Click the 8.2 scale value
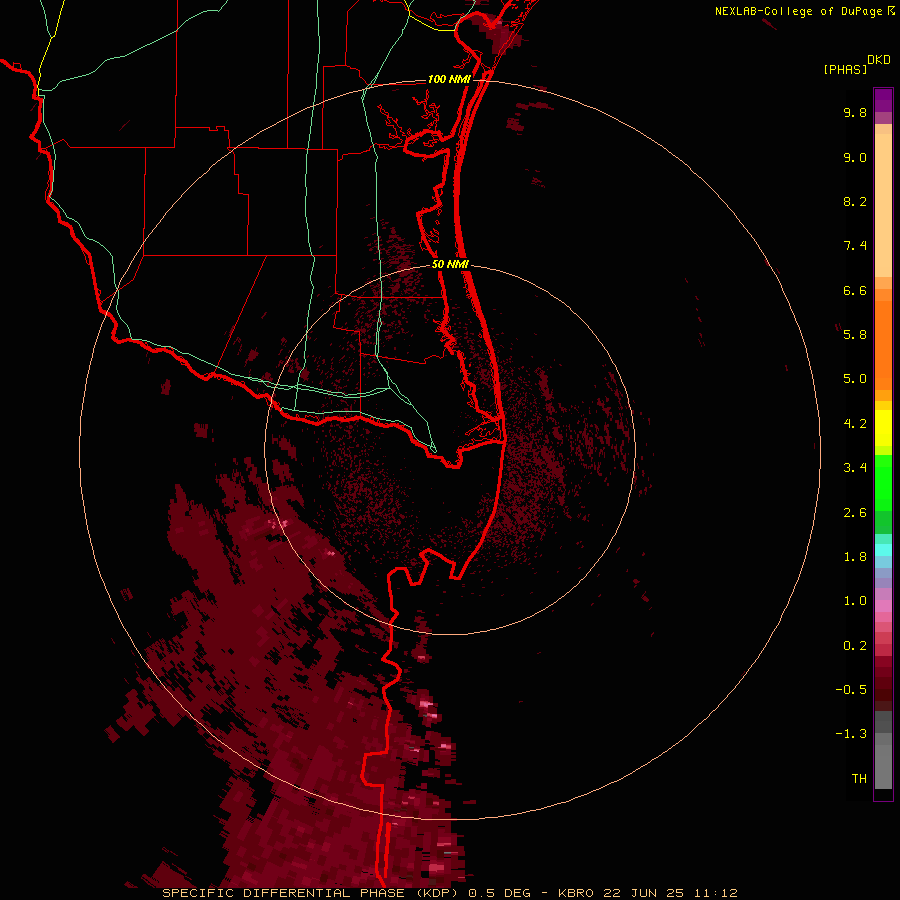 pos(855,201)
